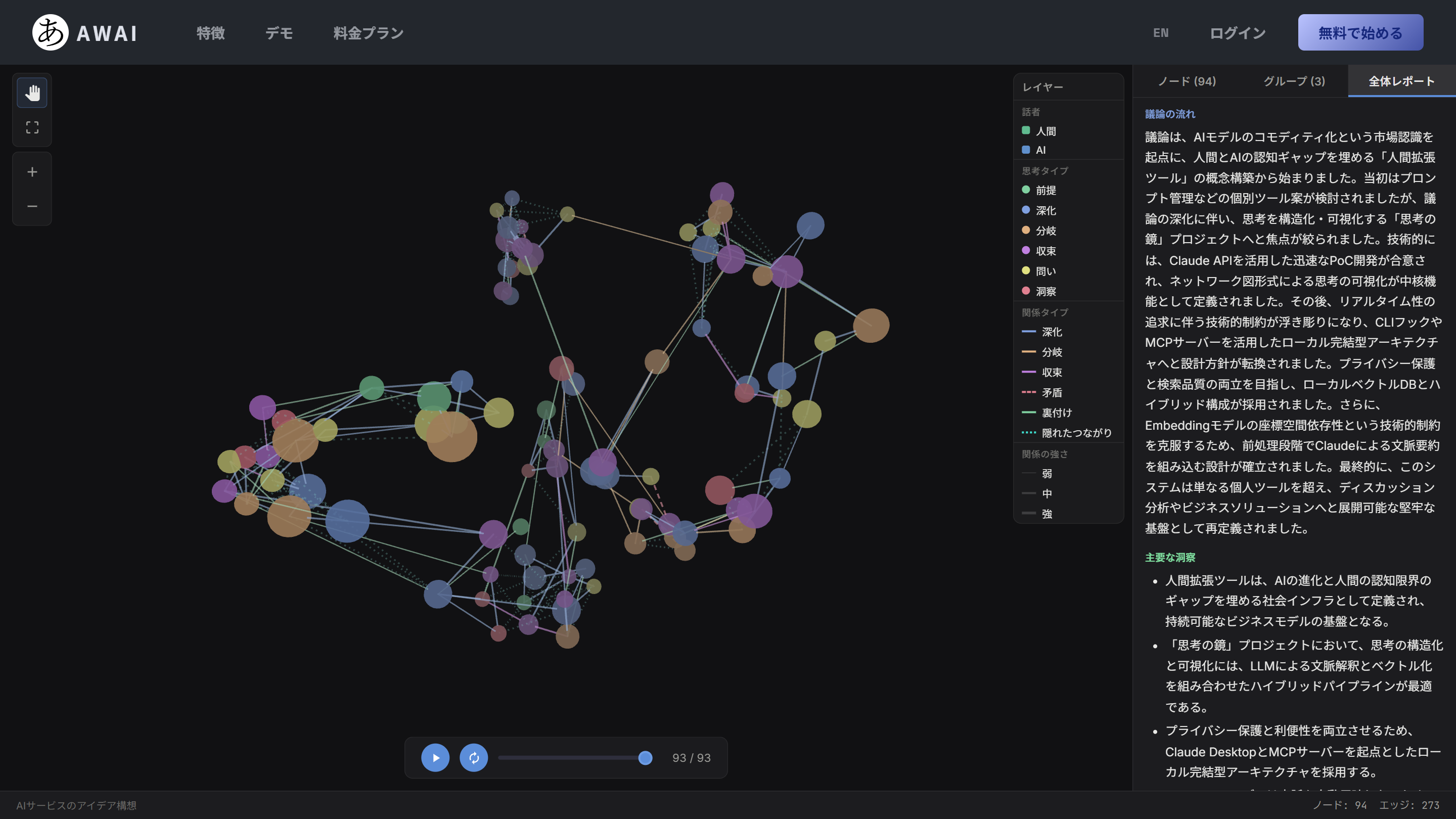
Task: Toggle the 前提 thought type
Action: coord(1039,190)
